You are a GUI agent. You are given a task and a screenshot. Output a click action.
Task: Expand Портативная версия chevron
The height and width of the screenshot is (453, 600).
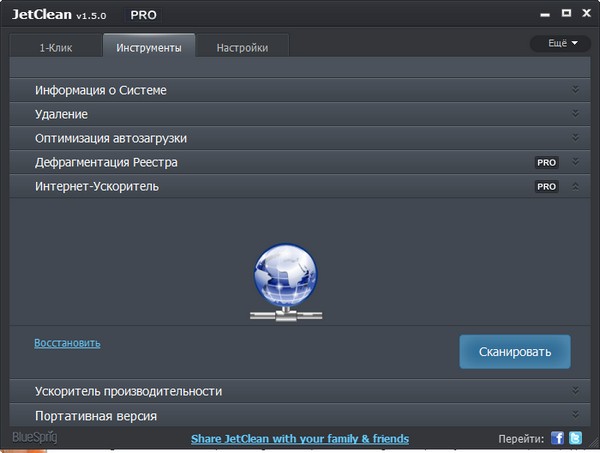575,415
